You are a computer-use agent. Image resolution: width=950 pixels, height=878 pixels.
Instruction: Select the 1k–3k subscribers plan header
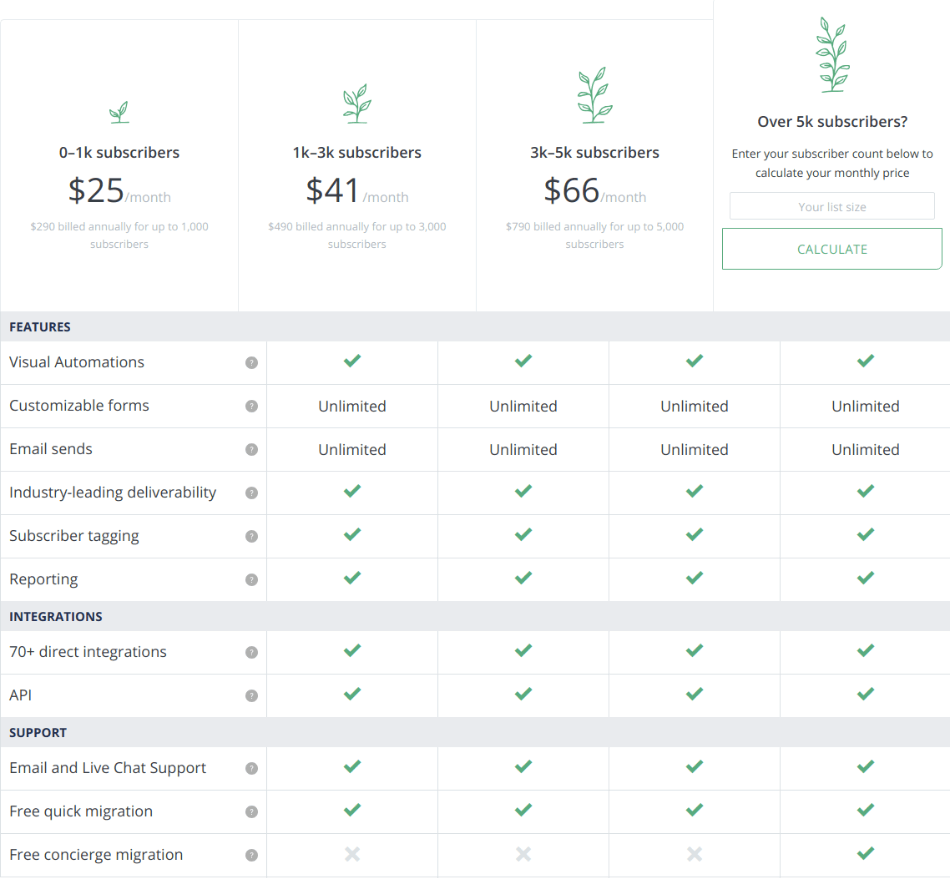(x=357, y=152)
